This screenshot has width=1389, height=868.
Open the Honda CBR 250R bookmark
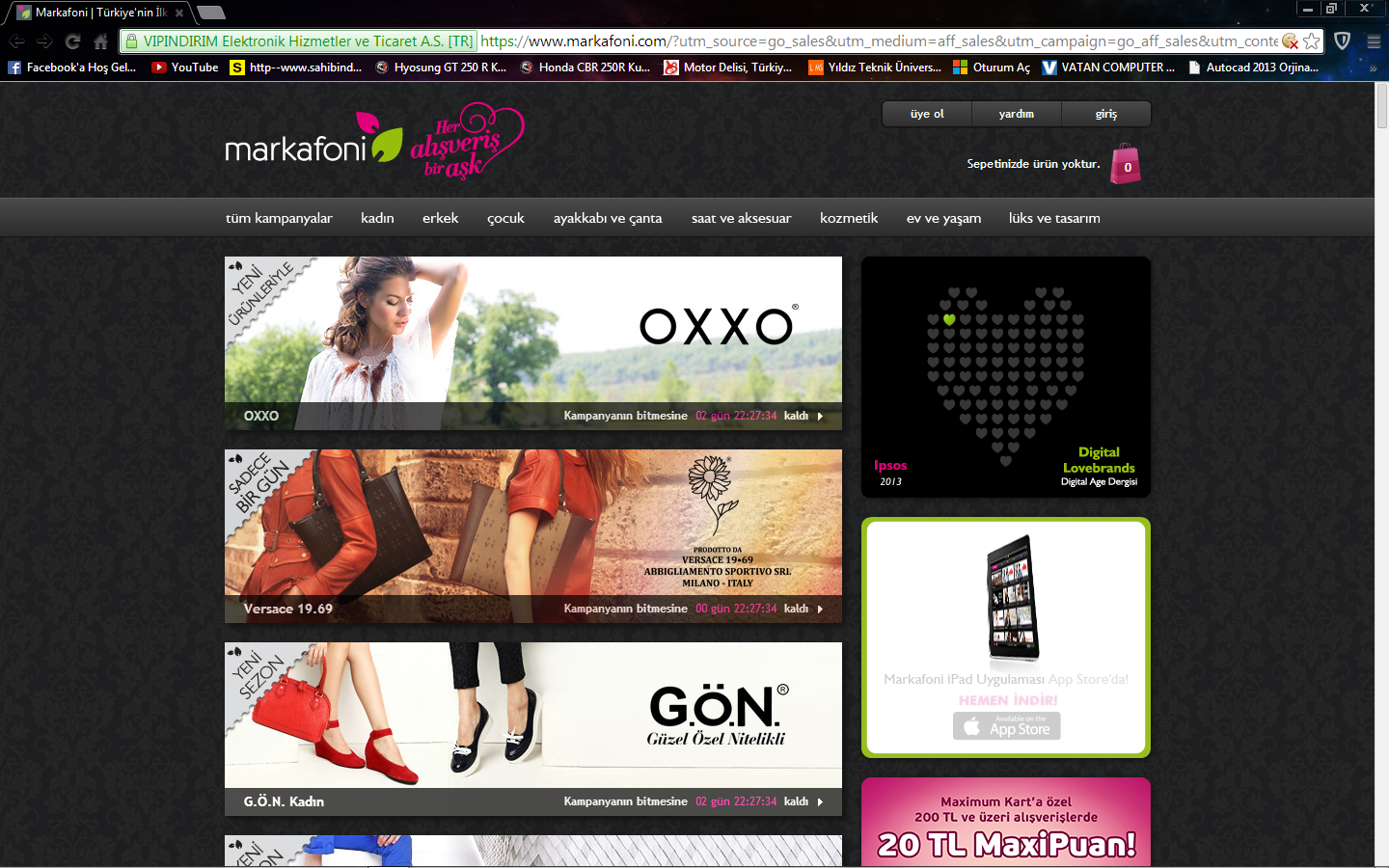click(586, 68)
